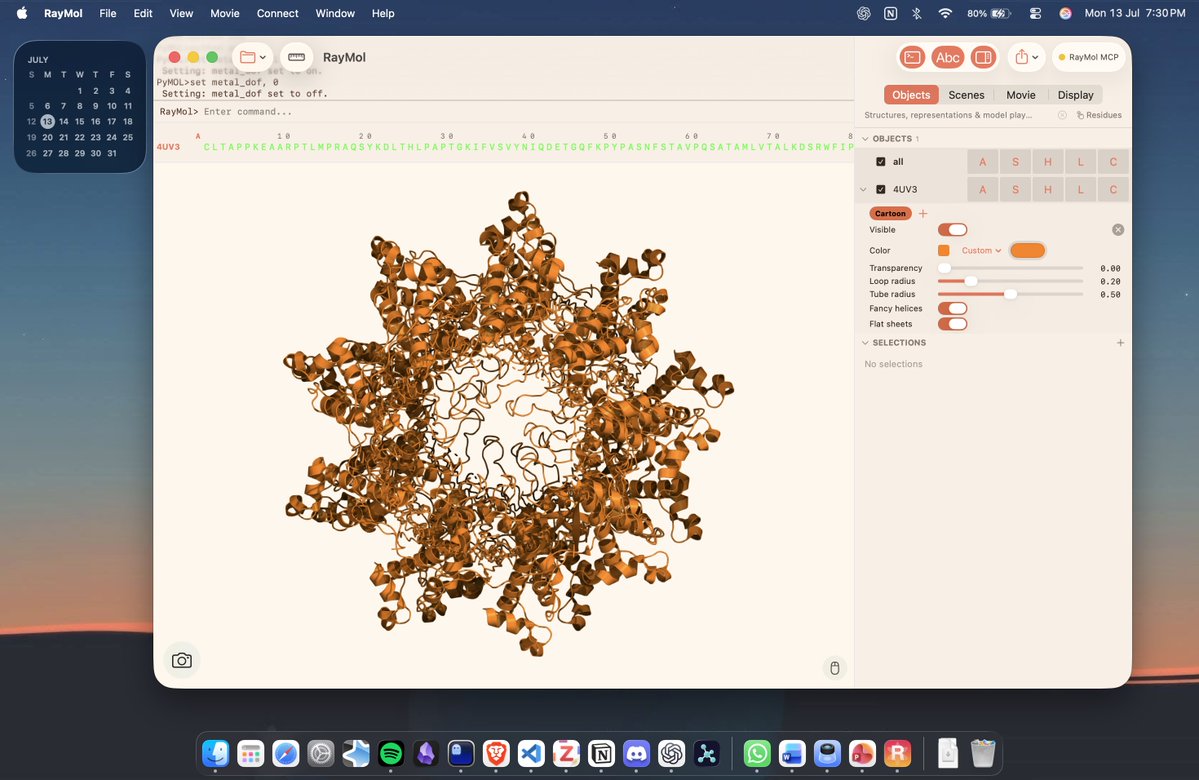
Task: Open Control Center in menu bar
Action: [1035, 13]
